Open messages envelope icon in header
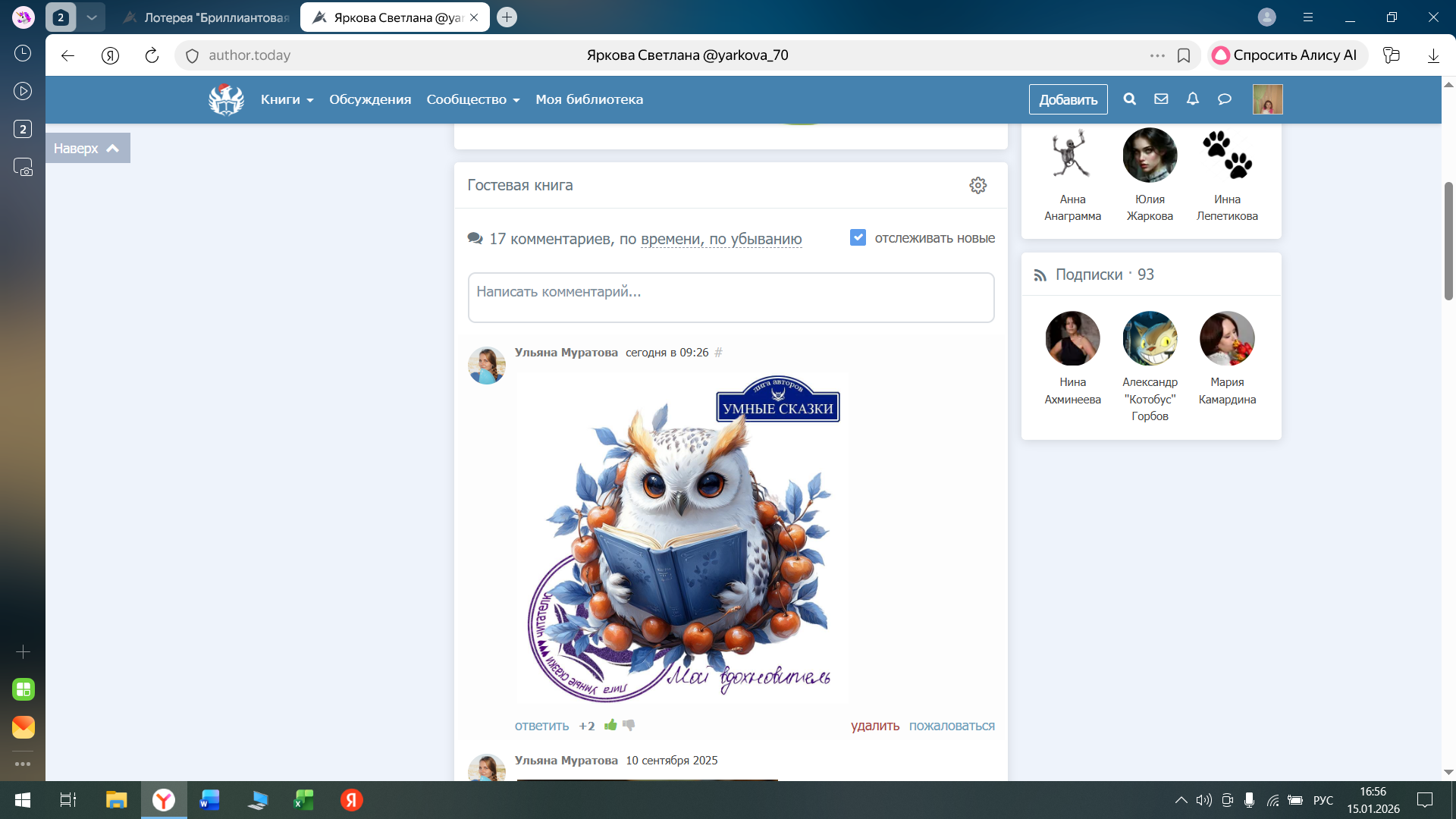The width and height of the screenshot is (1456, 819). 1161,99
